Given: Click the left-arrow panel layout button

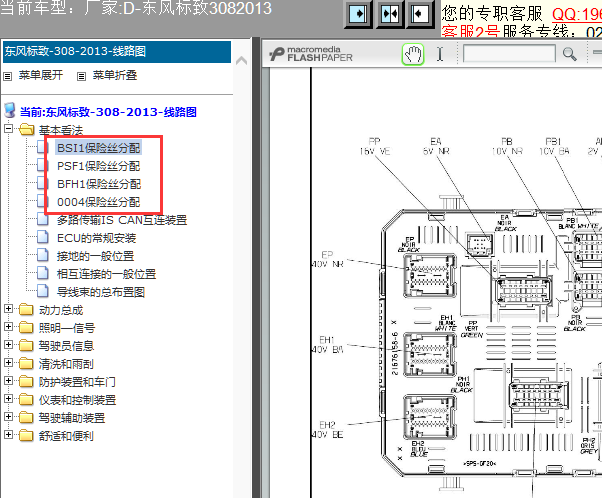Looking at the screenshot, I should [419, 14].
